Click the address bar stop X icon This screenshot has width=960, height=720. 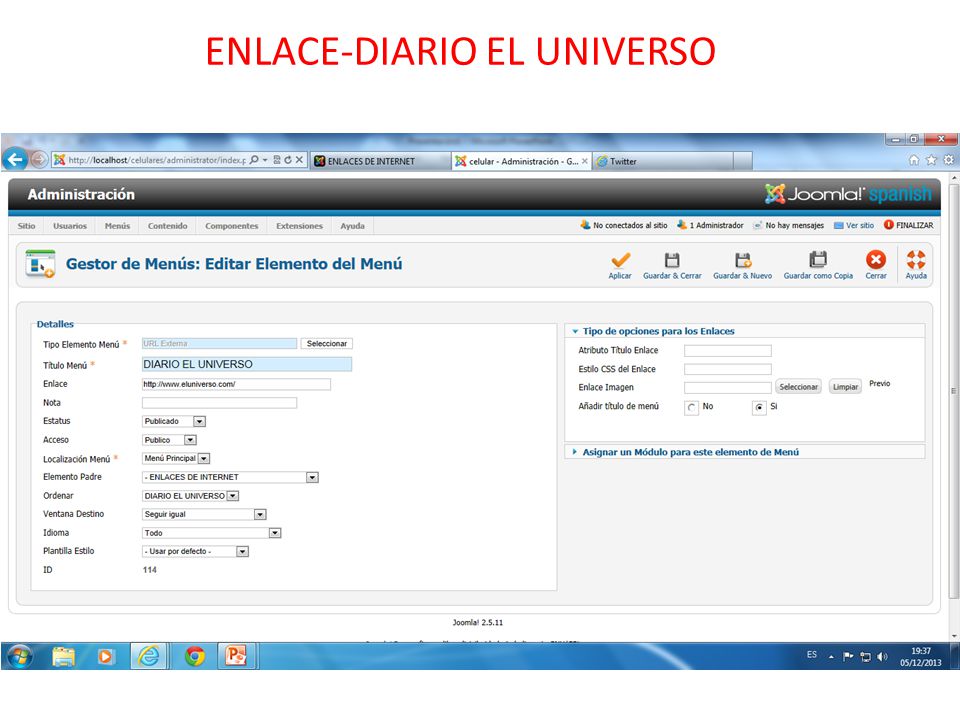pos(299,160)
